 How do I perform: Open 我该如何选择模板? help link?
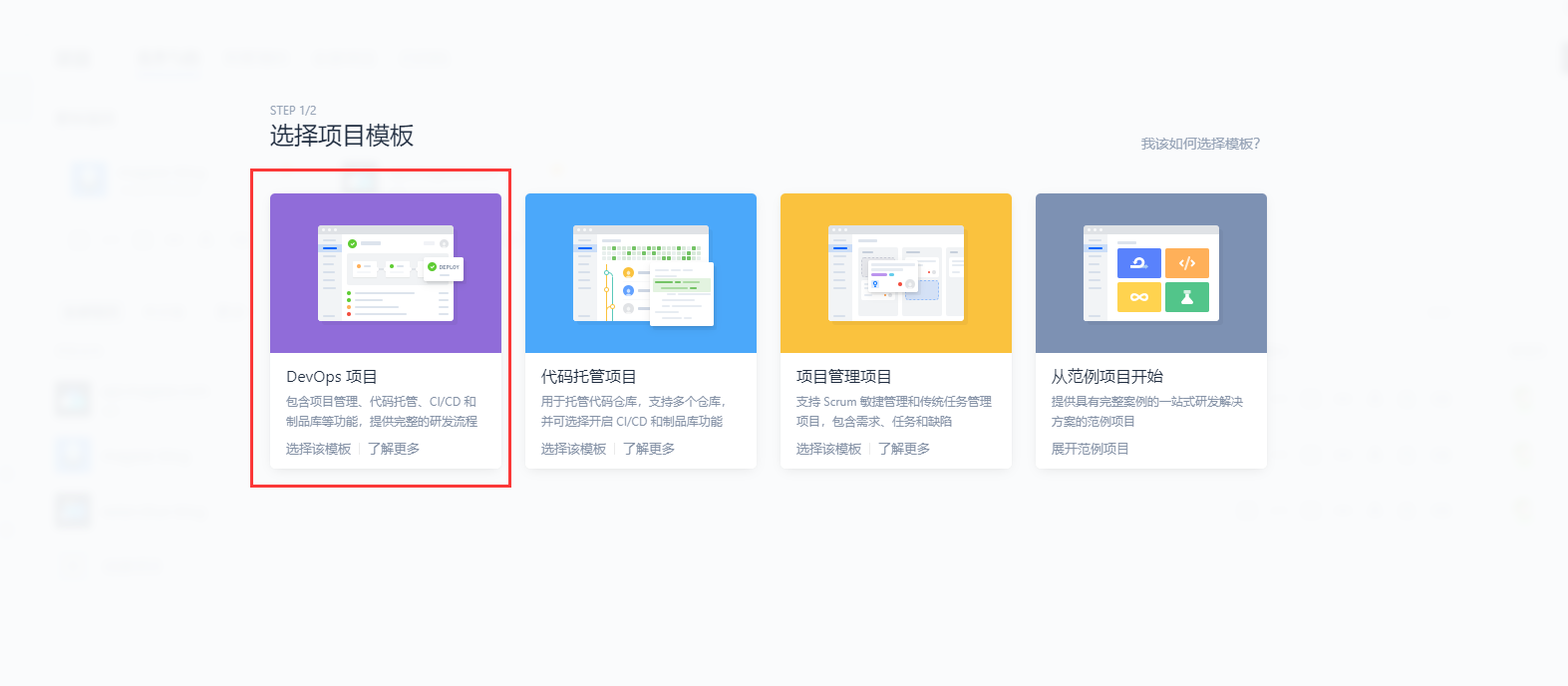tap(1200, 144)
